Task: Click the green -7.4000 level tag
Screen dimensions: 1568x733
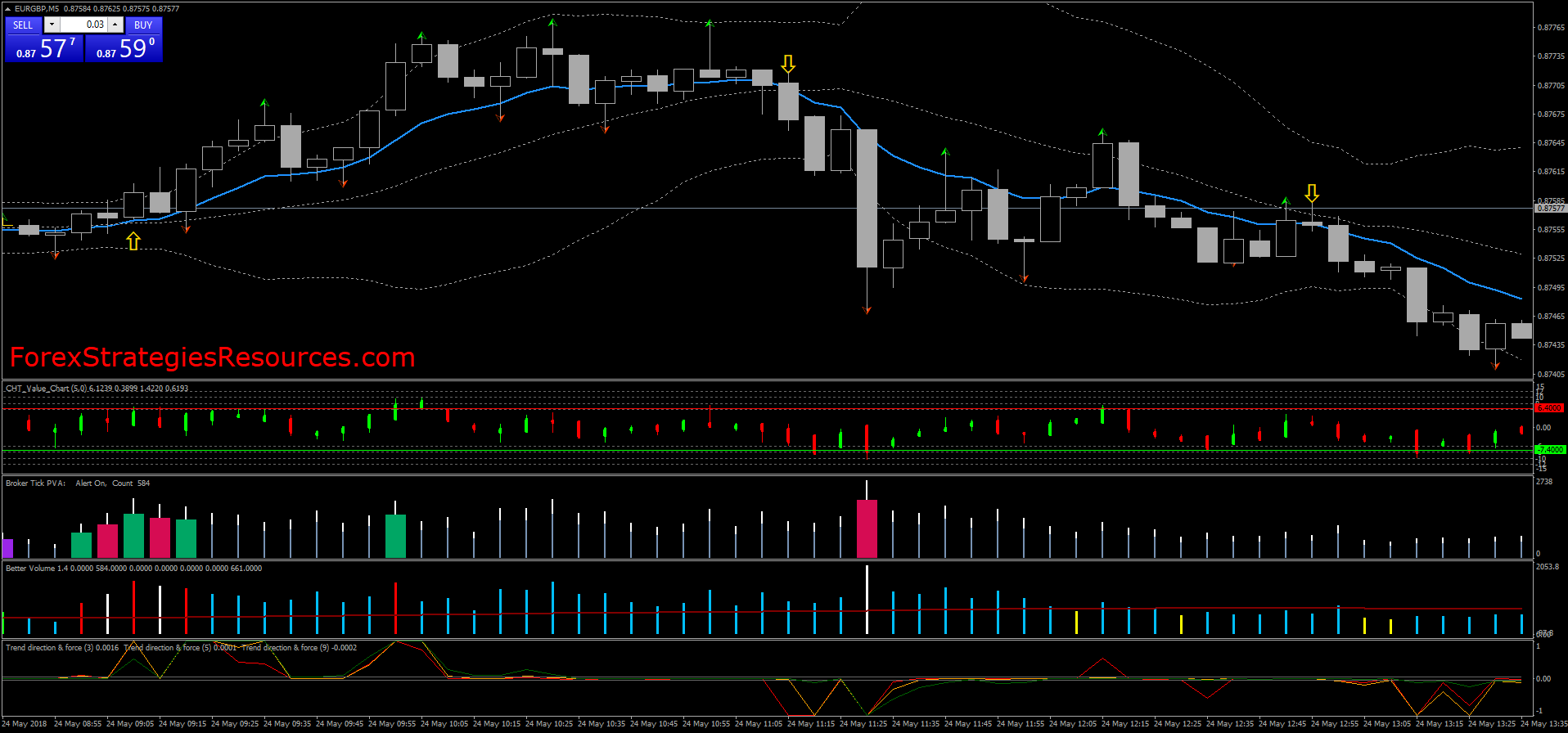Action: (x=1550, y=449)
